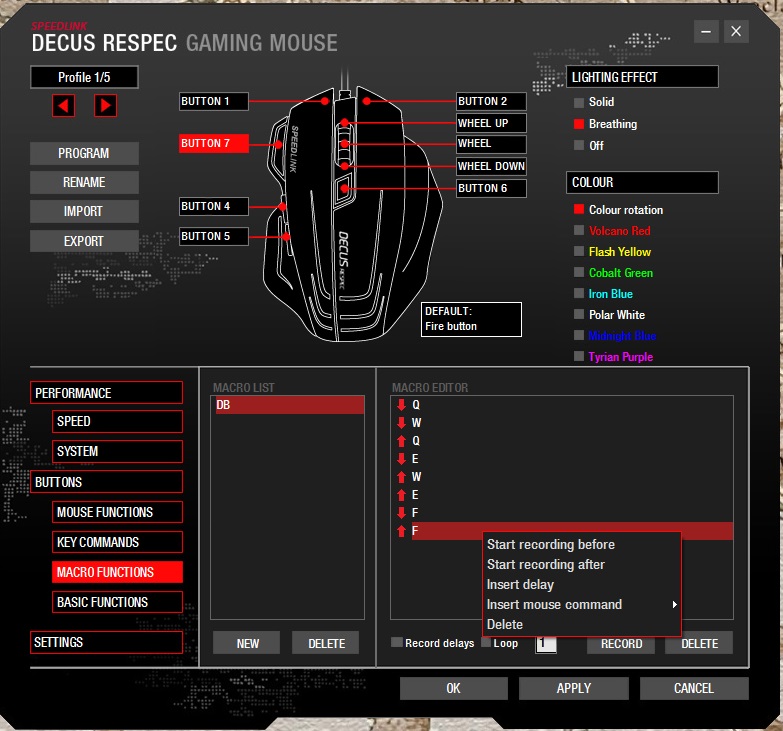Open MACRO FUNCTIONS page
This screenshot has width=783, height=731.
tap(117, 572)
